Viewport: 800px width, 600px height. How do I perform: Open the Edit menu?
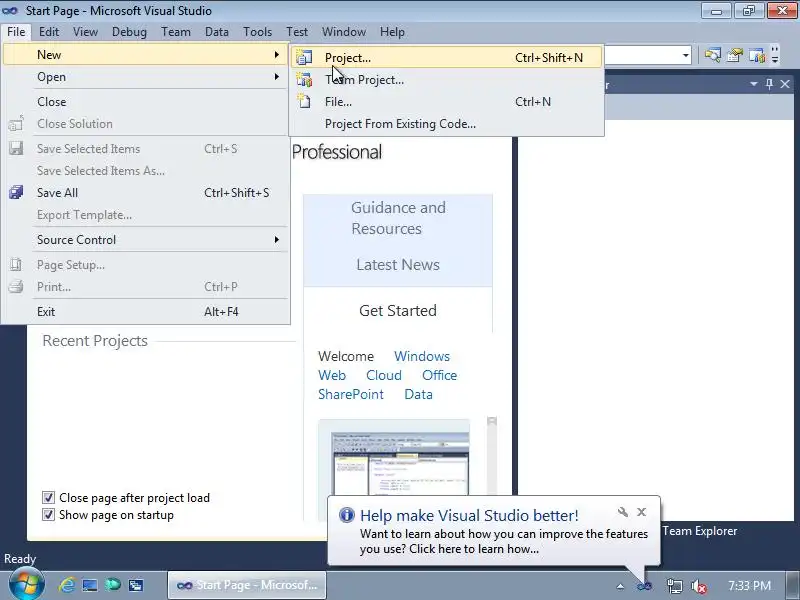click(49, 32)
